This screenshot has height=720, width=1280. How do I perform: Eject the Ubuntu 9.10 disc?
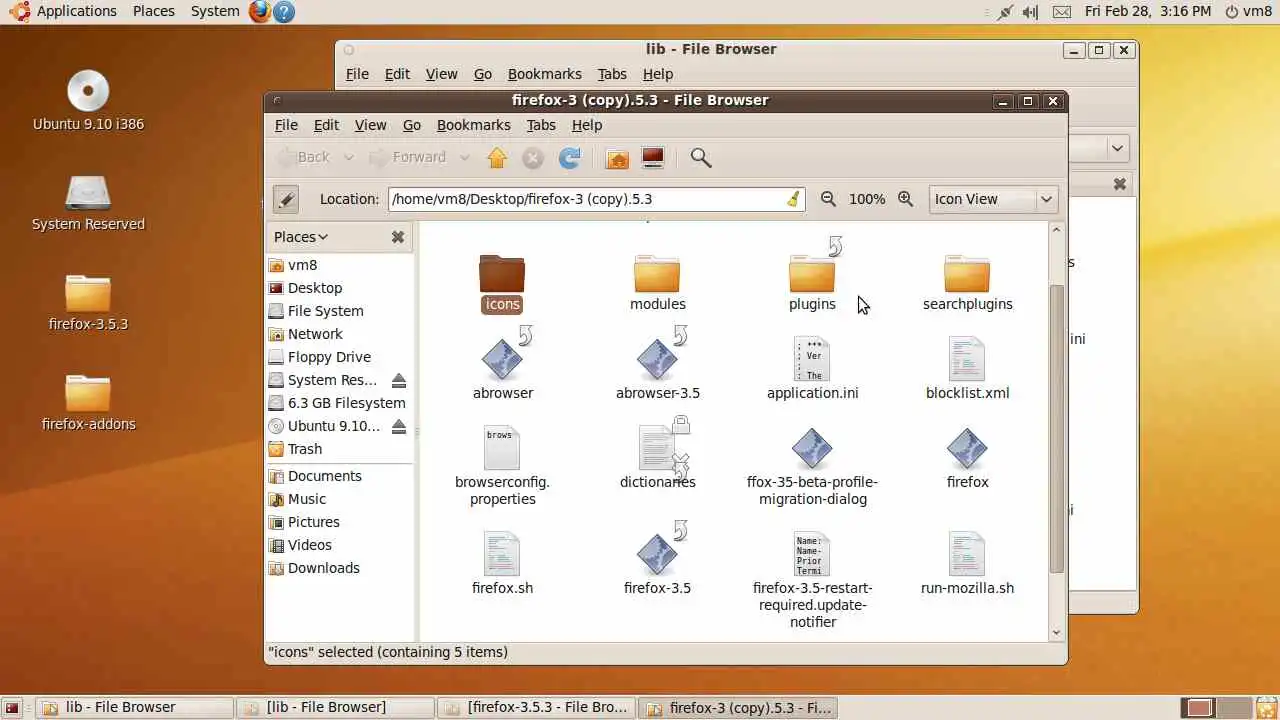pos(399,426)
